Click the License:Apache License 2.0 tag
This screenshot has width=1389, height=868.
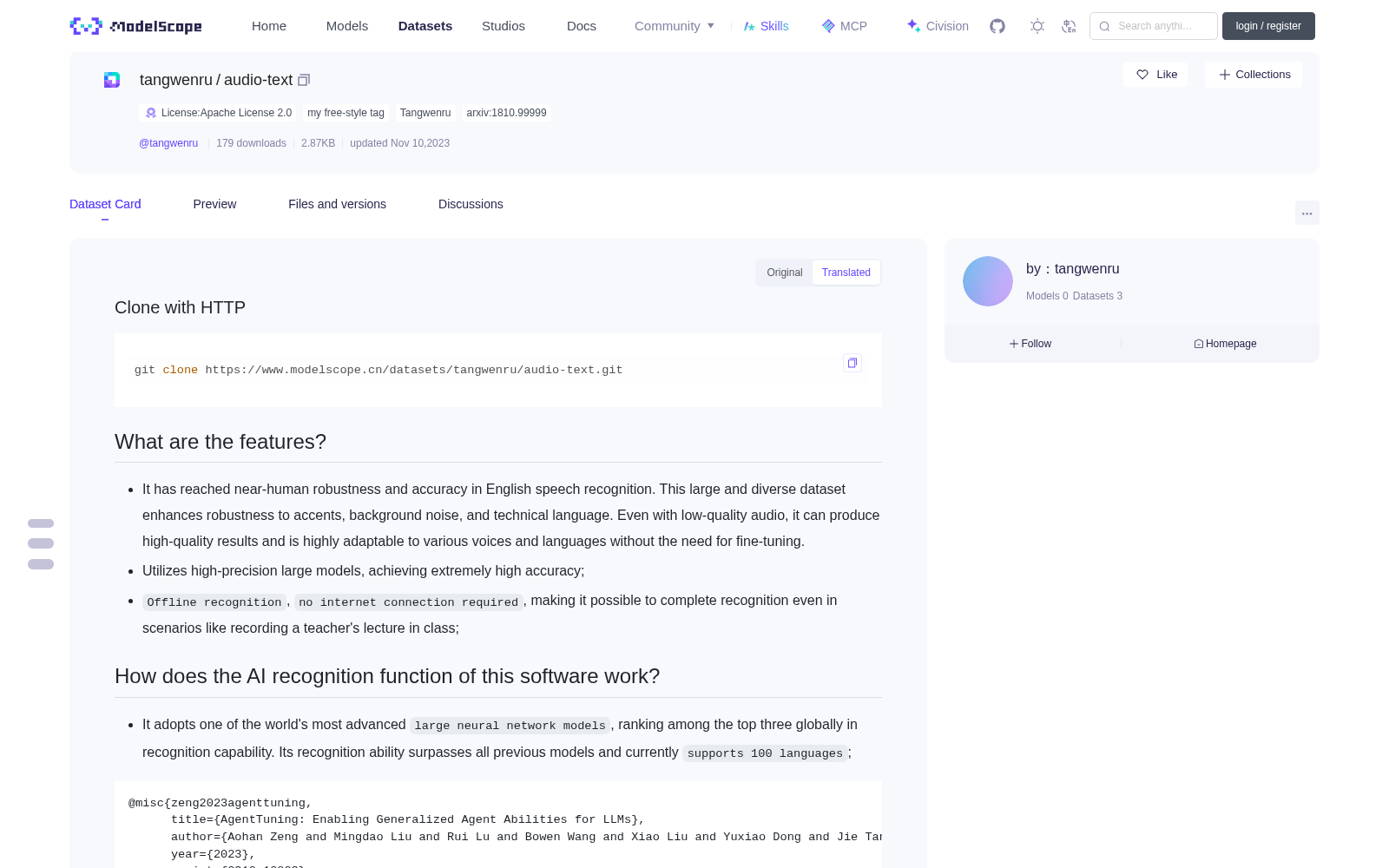[218, 113]
